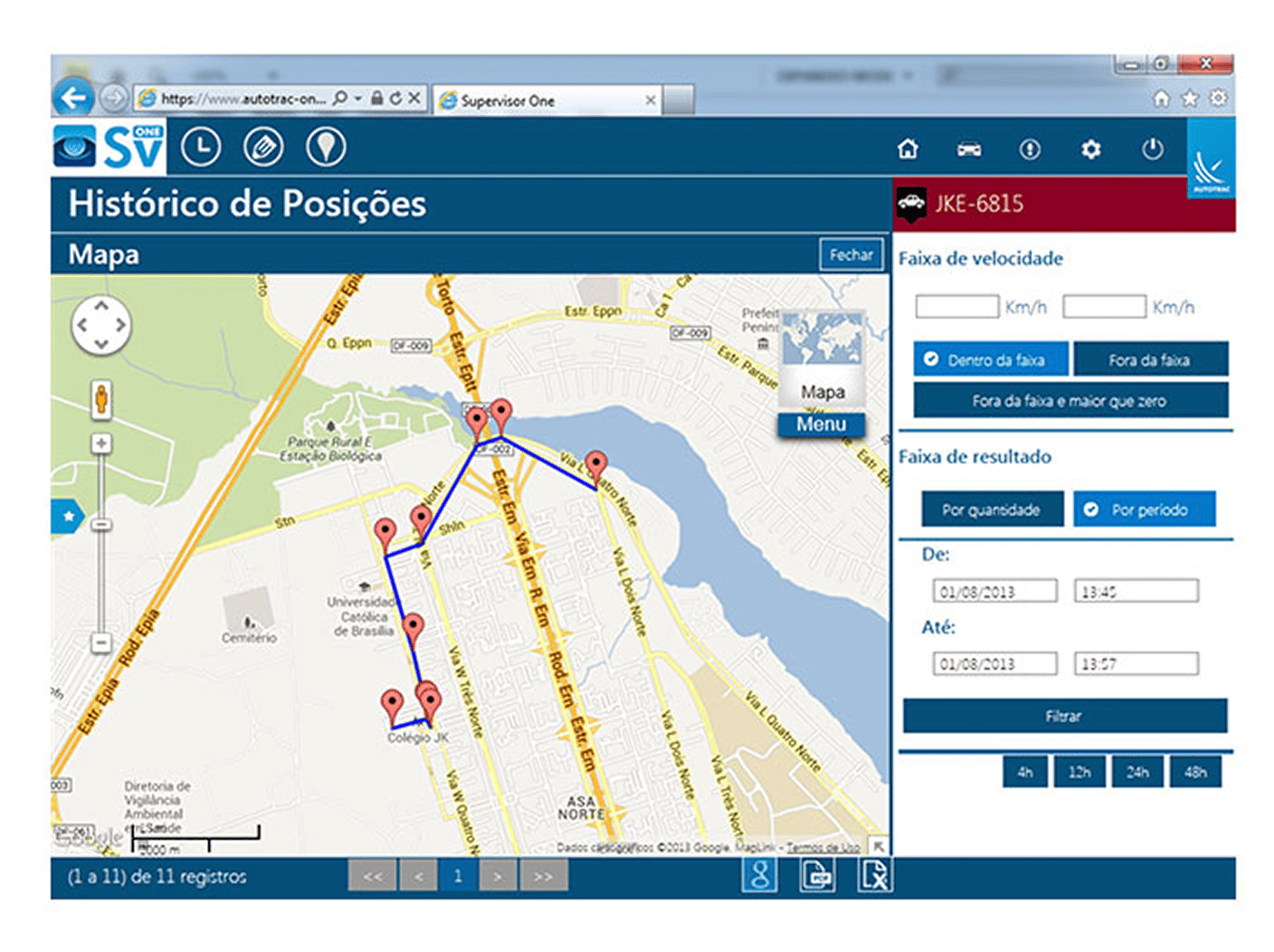Viewport: 1274px width, 952px height.
Task: Expand the blue Menu dropdown on map
Action: 821,424
